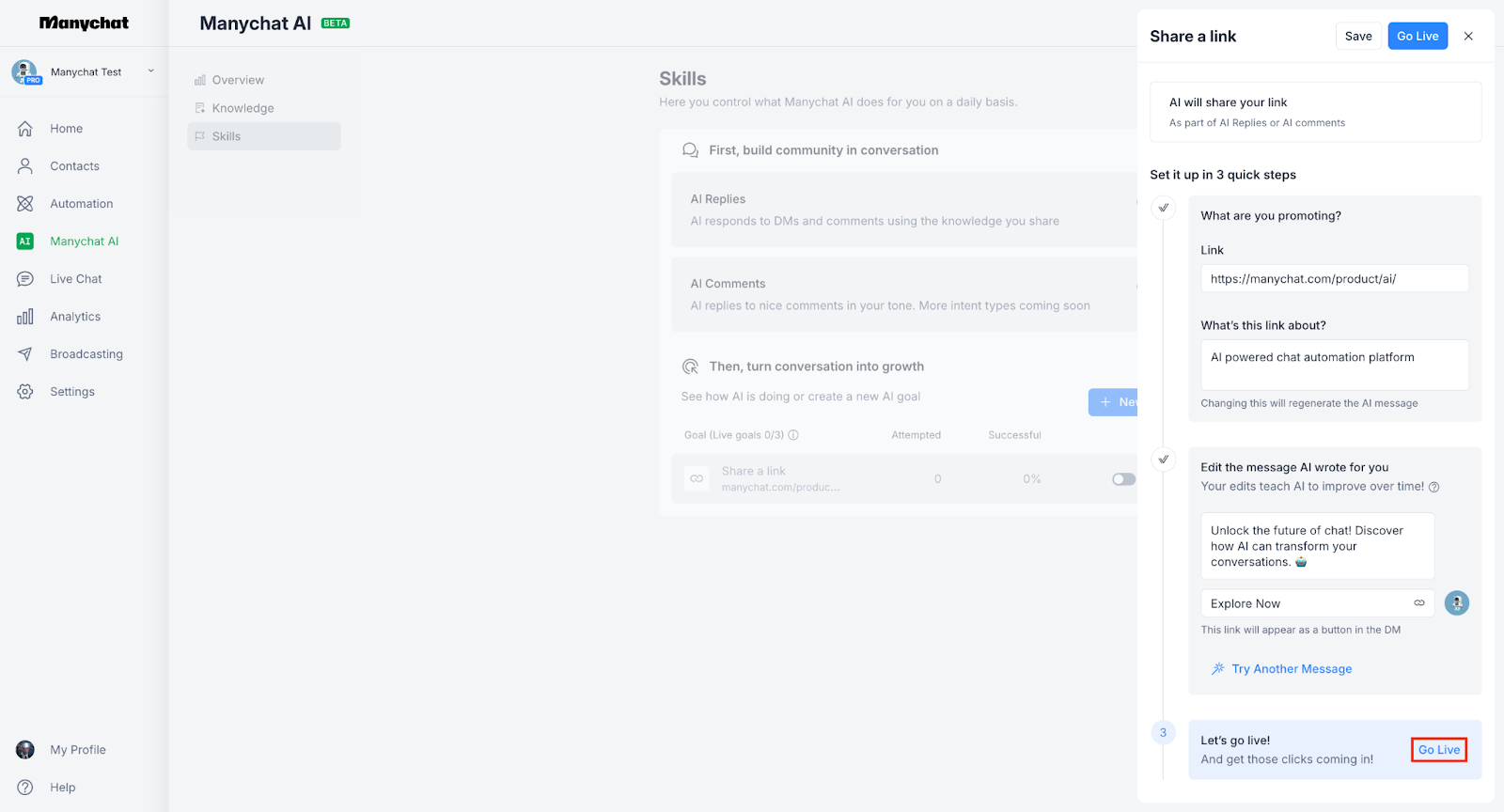This screenshot has height=812, width=1504.
Task: Click the link icon in the Explore Now field
Action: (1419, 603)
